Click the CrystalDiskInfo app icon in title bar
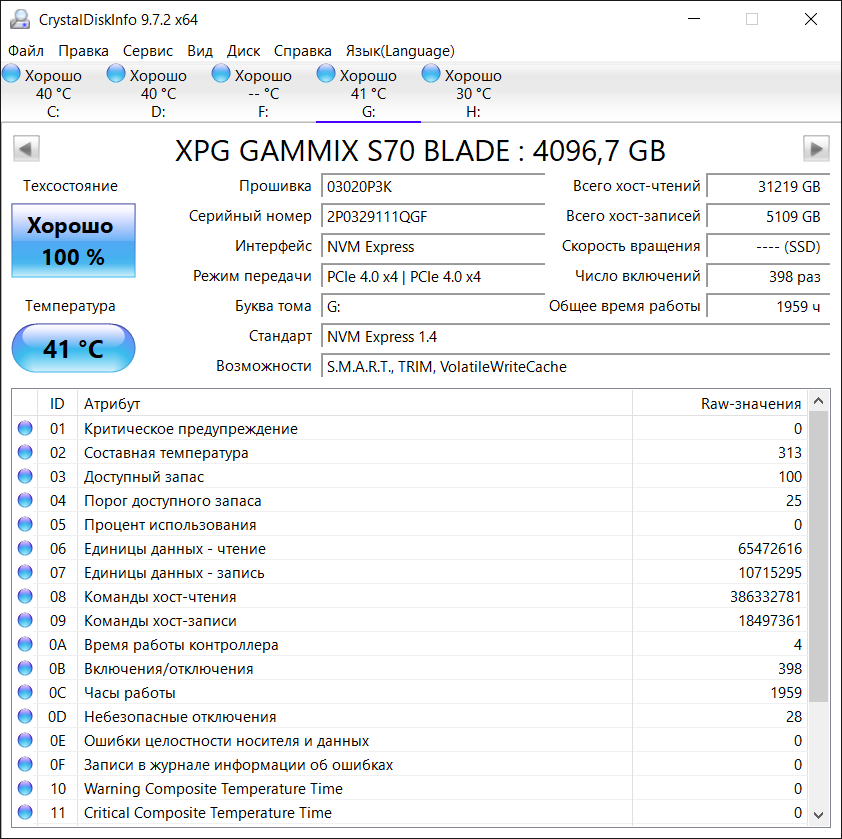This screenshot has height=839, width=842. [20, 19]
